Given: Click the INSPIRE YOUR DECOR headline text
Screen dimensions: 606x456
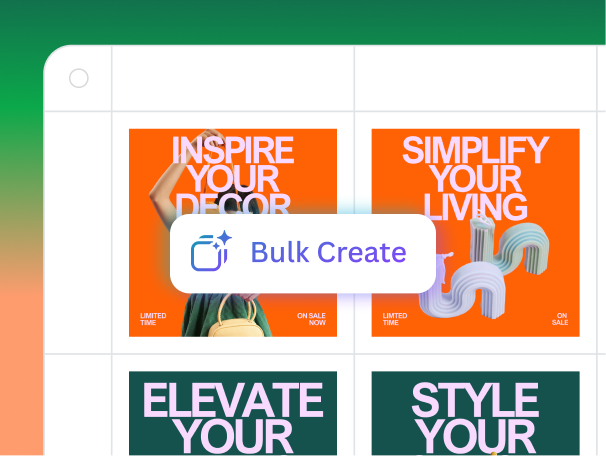Looking at the screenshot, I should pos(233,176).
